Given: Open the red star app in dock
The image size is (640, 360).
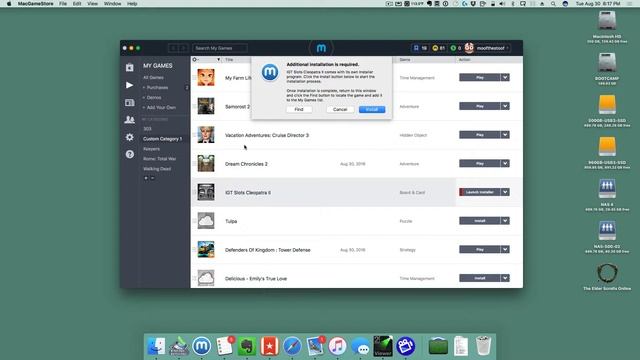Looking at the screenshot, I should 269,346.
